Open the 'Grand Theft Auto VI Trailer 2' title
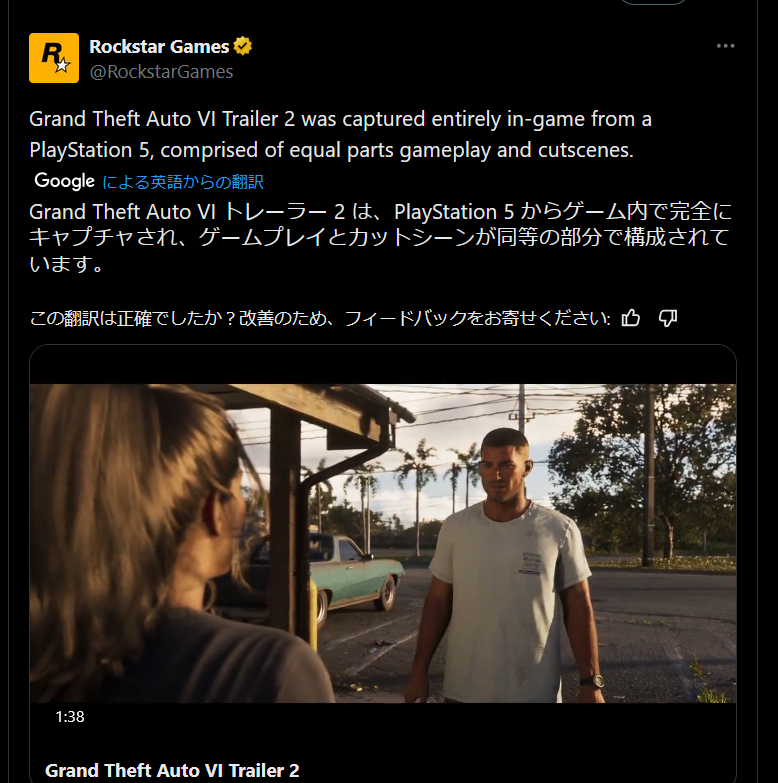The image size is (778, 783). click(x=172, y=771)
